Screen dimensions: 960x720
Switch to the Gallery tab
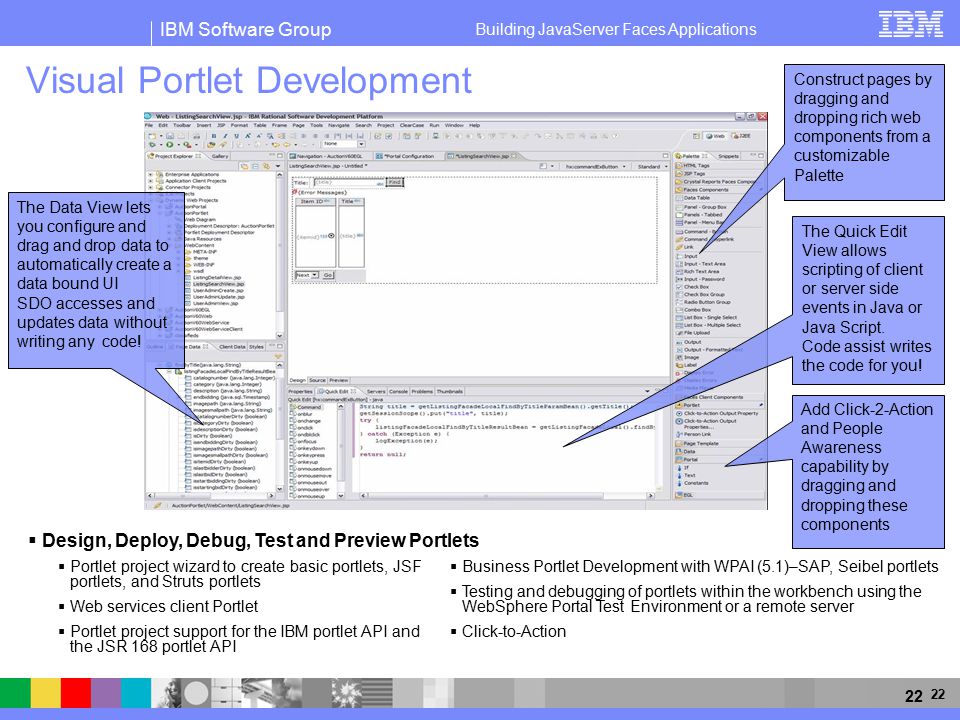[x=220, y=156]
